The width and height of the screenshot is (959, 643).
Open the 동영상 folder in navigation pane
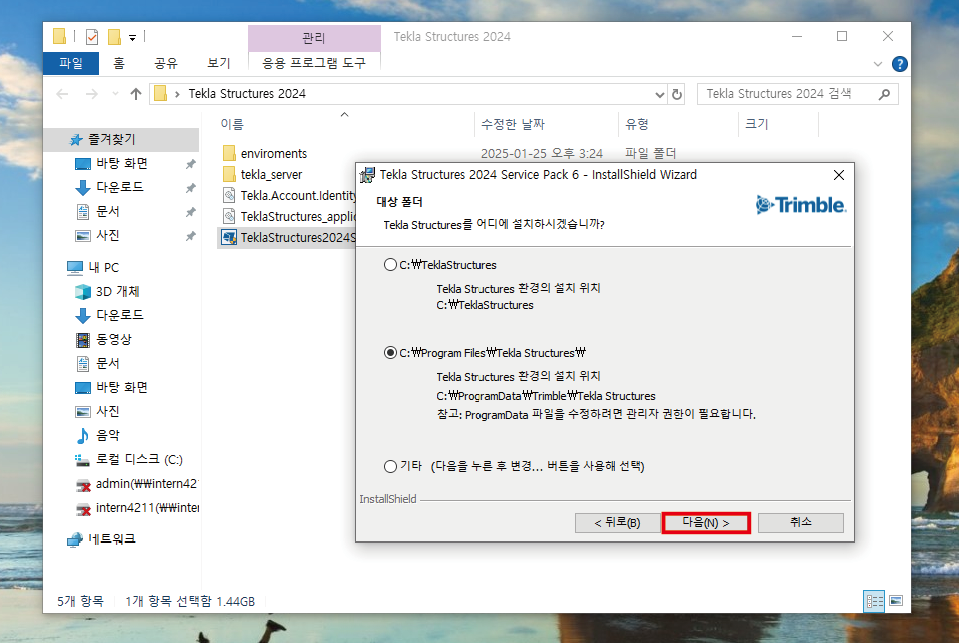pos(113,340)
